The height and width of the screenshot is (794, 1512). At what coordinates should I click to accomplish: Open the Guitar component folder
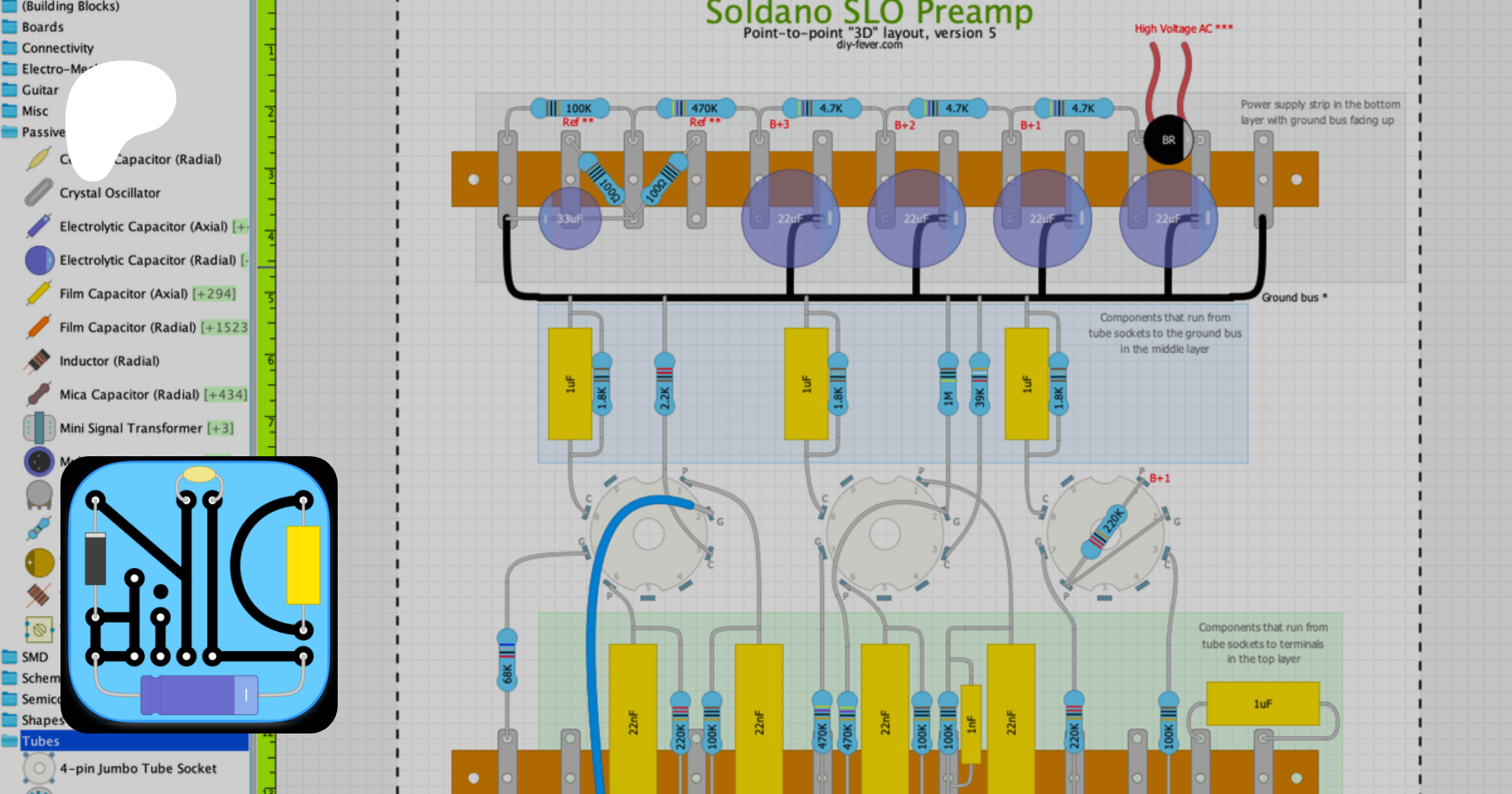point(39,90)
